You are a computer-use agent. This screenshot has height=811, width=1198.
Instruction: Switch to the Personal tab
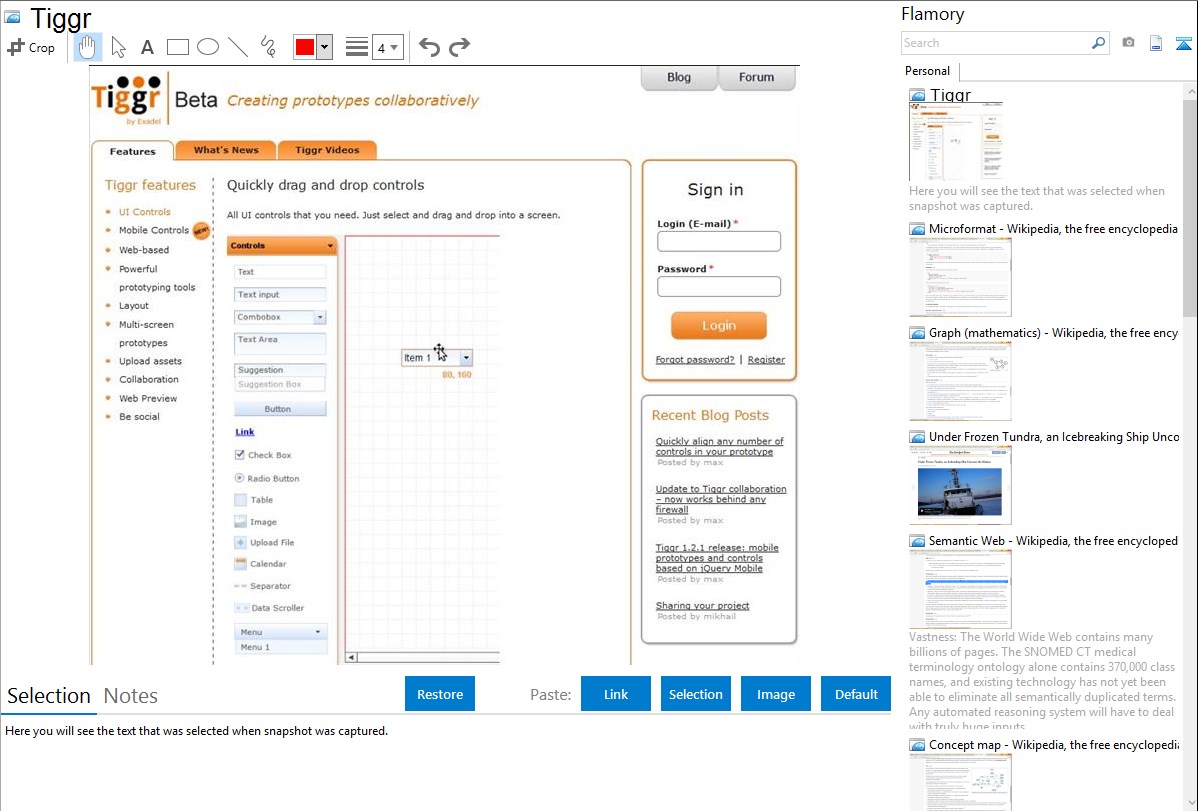[x=928, y=71]
